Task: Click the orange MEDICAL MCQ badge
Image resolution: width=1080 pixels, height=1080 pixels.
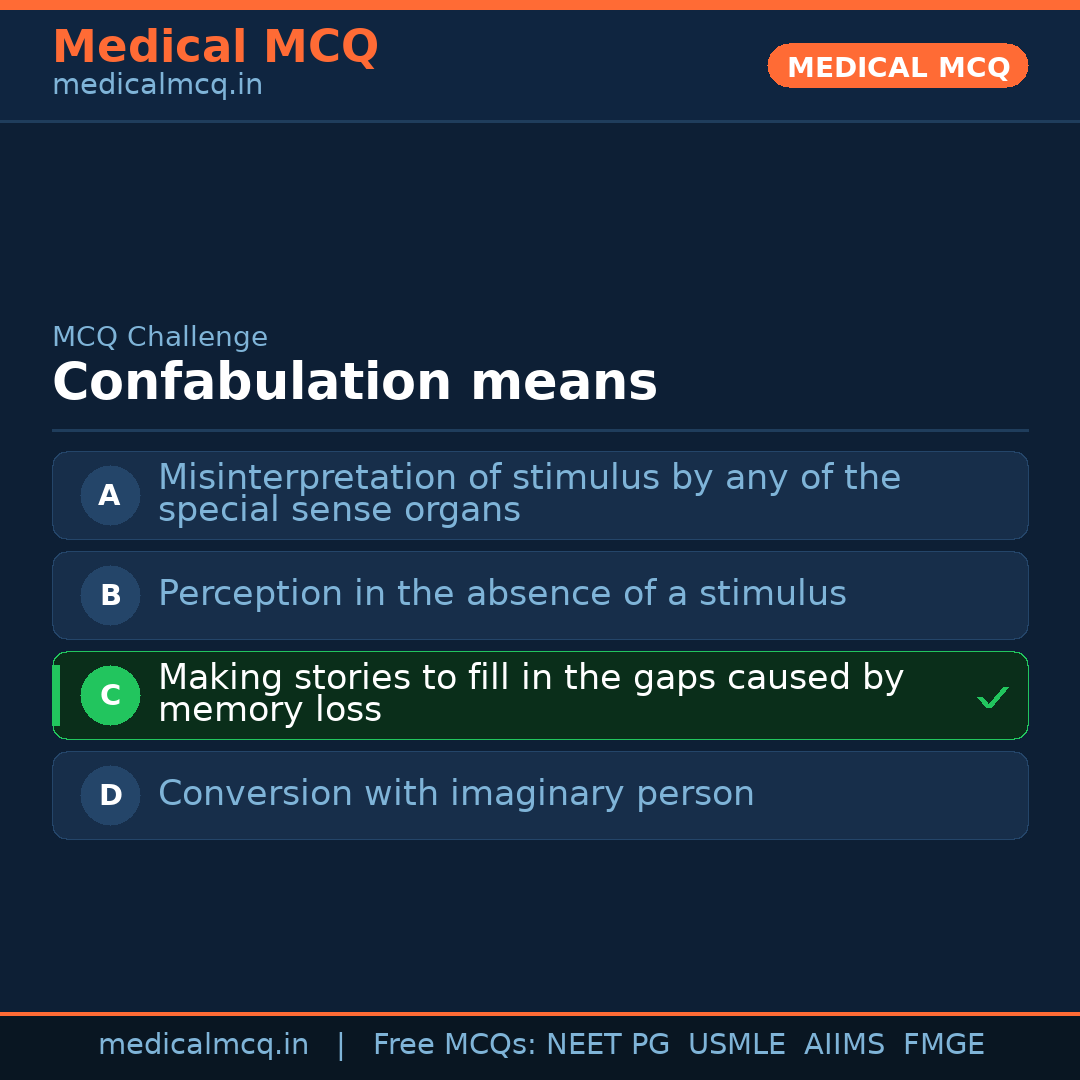Action: click(x=897, y=66)
